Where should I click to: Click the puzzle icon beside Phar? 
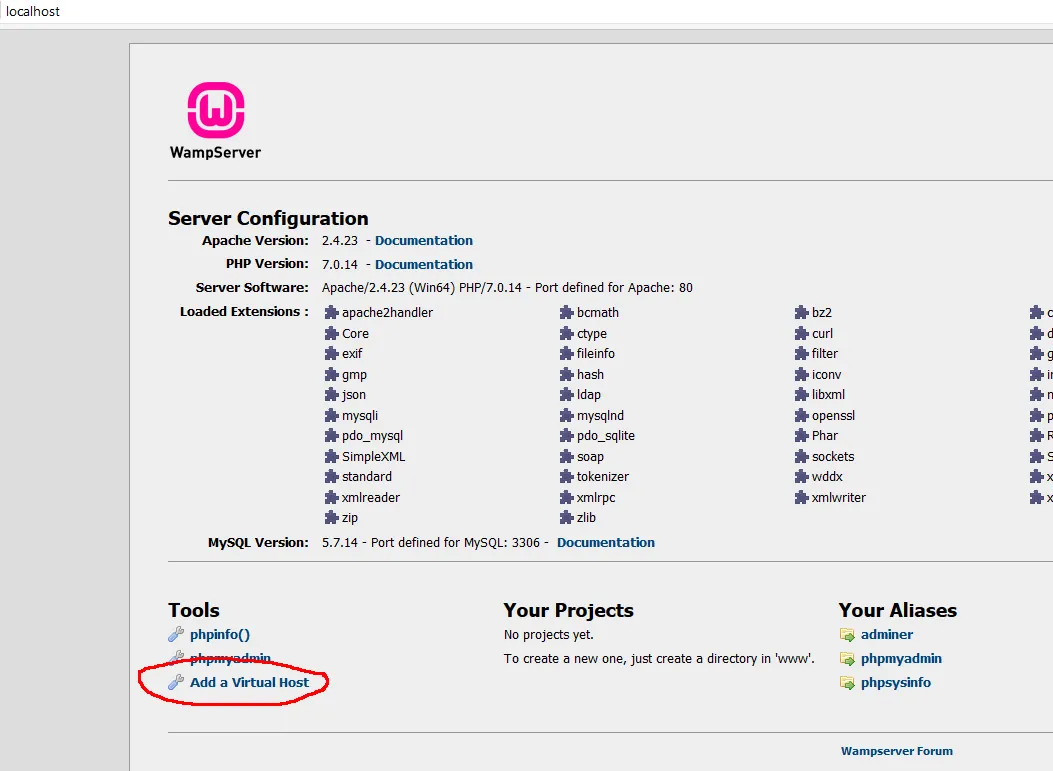click(801, 435)
